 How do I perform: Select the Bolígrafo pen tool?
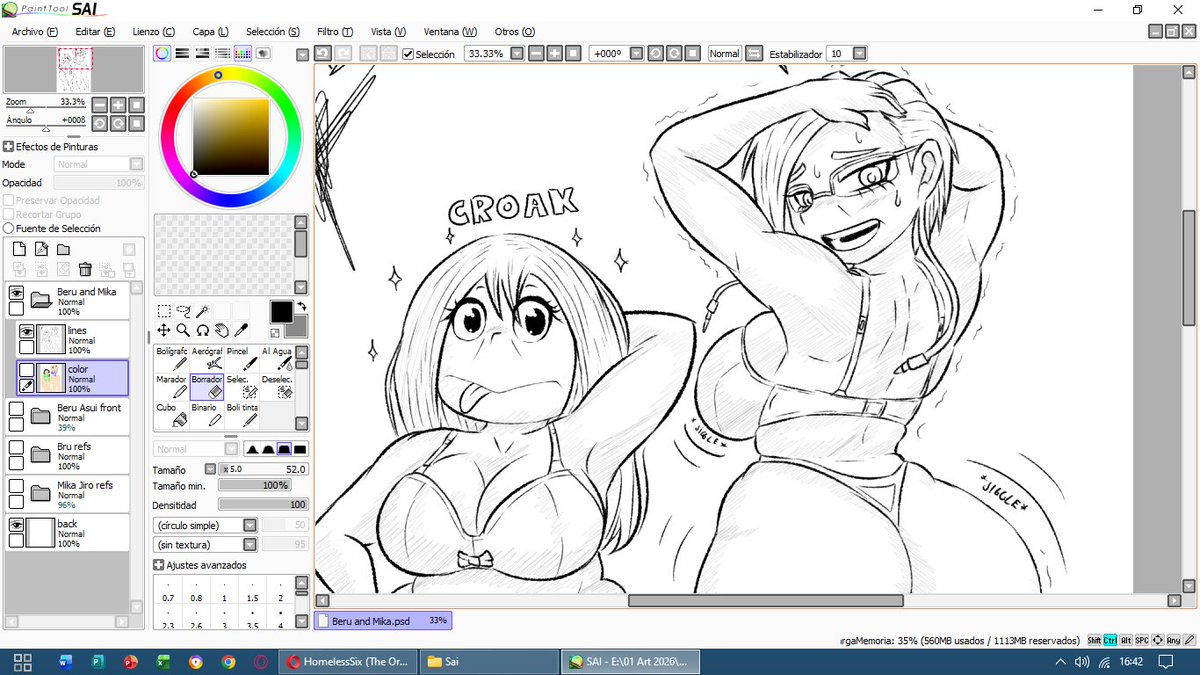tap(172, 358)
